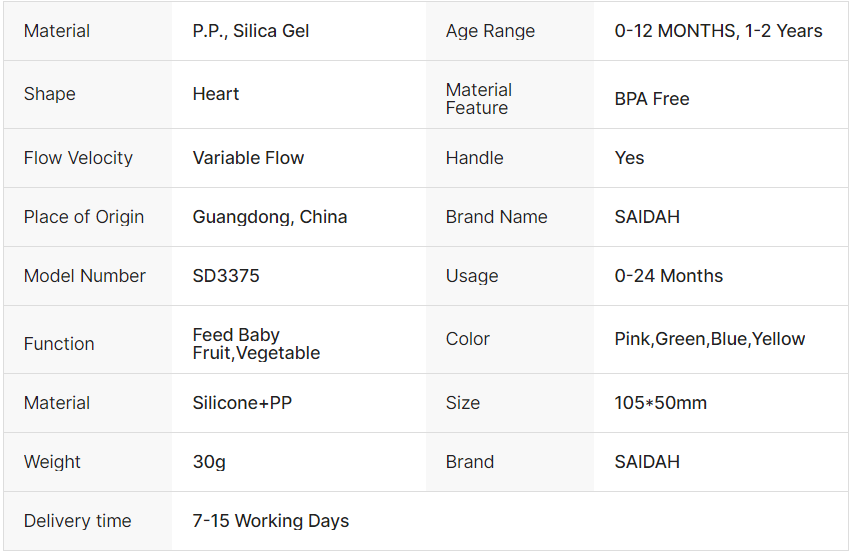Click the 'Brand Name' label
Image resolution: width=850 pixels, height=553 pixels.
click(497, 217)
